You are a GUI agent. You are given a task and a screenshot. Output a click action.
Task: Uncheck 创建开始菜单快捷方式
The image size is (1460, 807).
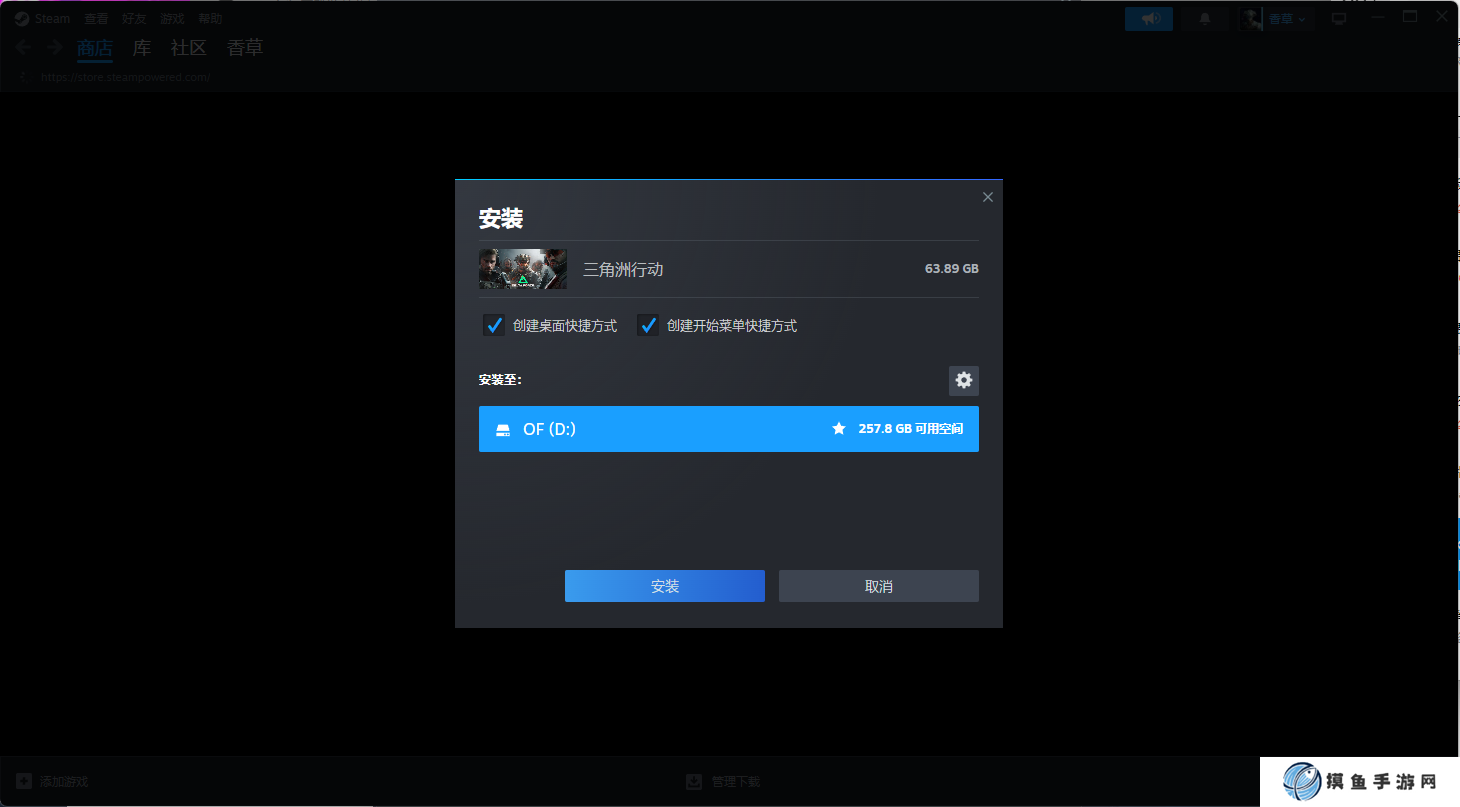648,324
